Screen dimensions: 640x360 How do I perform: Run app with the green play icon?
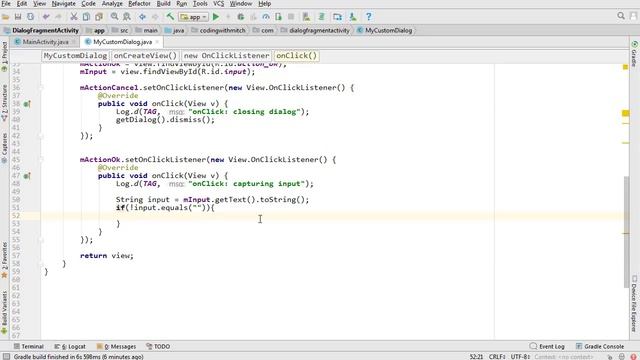(216, 17)
